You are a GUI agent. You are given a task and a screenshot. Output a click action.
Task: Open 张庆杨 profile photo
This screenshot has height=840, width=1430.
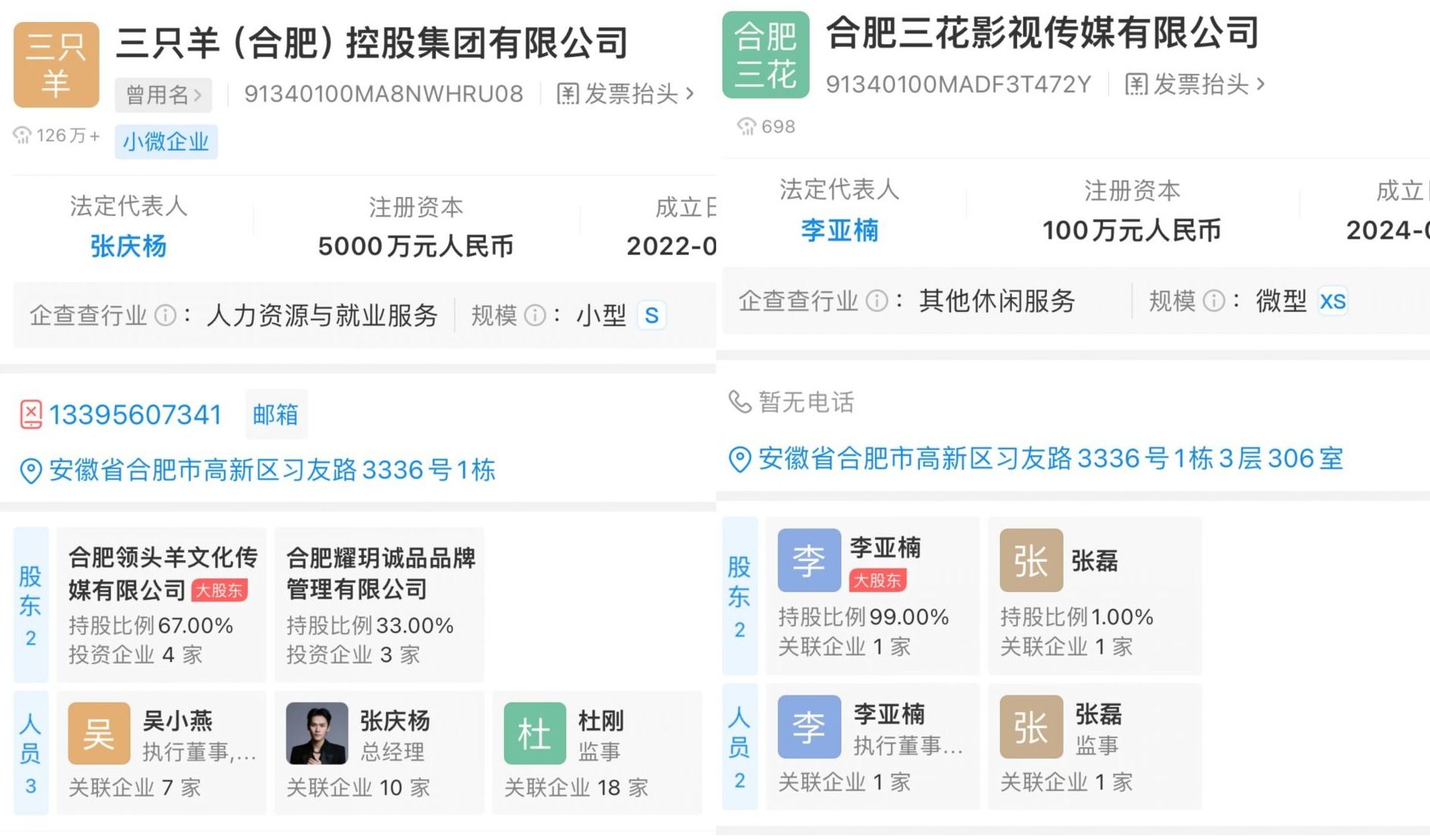coord(317,734)
